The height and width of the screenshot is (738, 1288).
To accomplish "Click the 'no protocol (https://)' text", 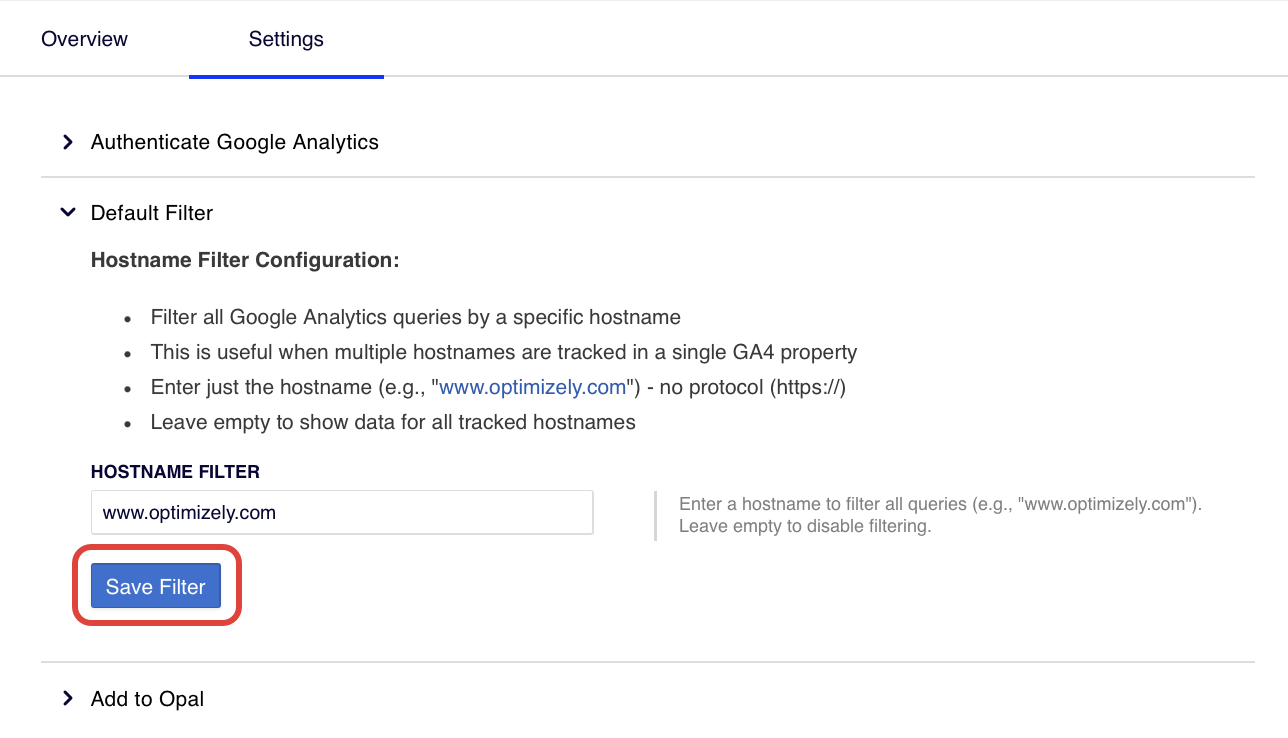I will 752,387.
